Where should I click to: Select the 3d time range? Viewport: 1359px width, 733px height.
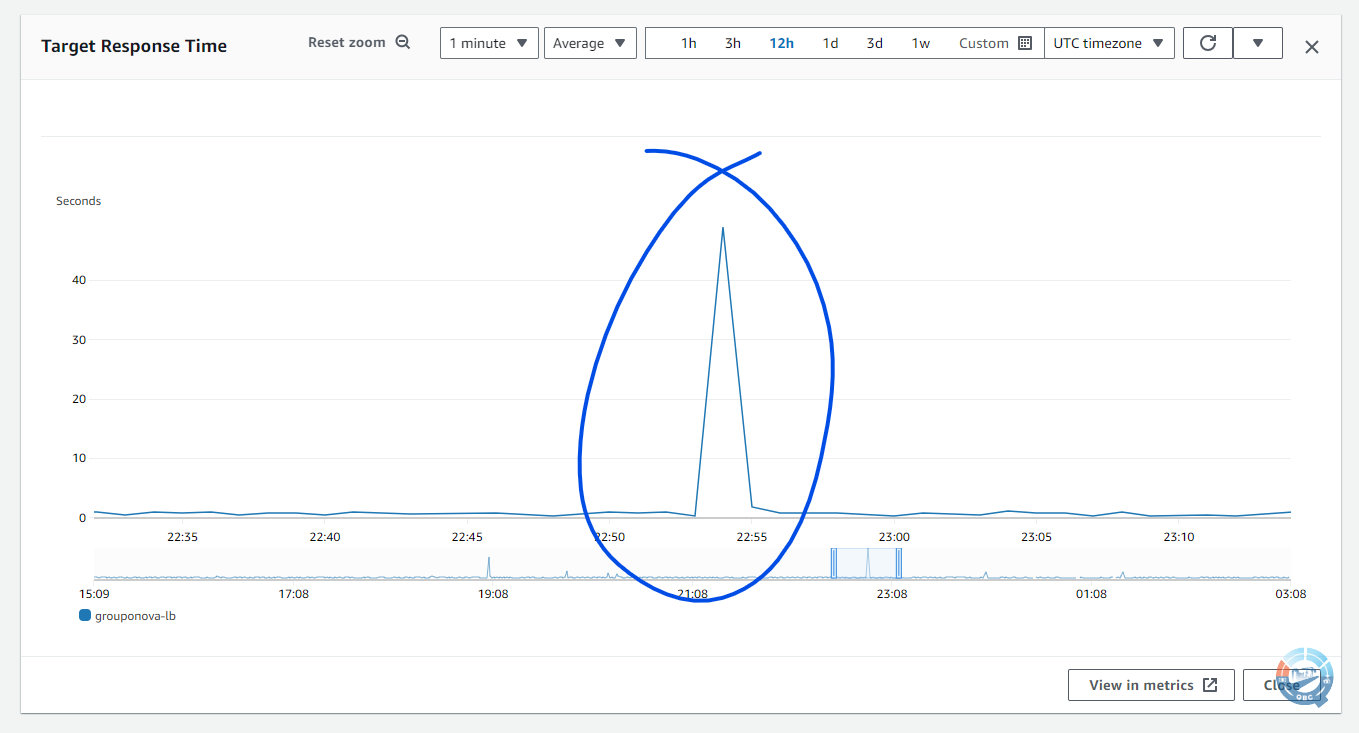point(875,43)
